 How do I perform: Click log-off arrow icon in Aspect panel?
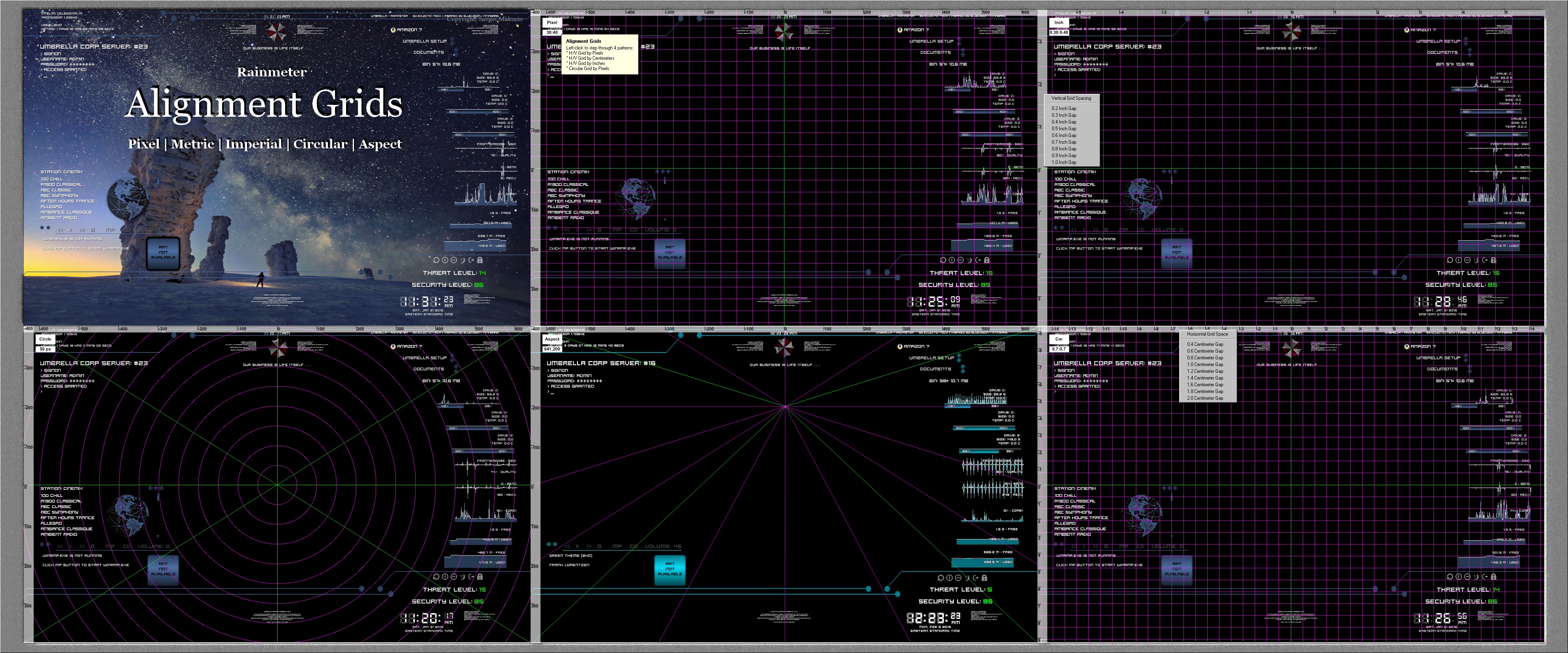pos(976,577)
